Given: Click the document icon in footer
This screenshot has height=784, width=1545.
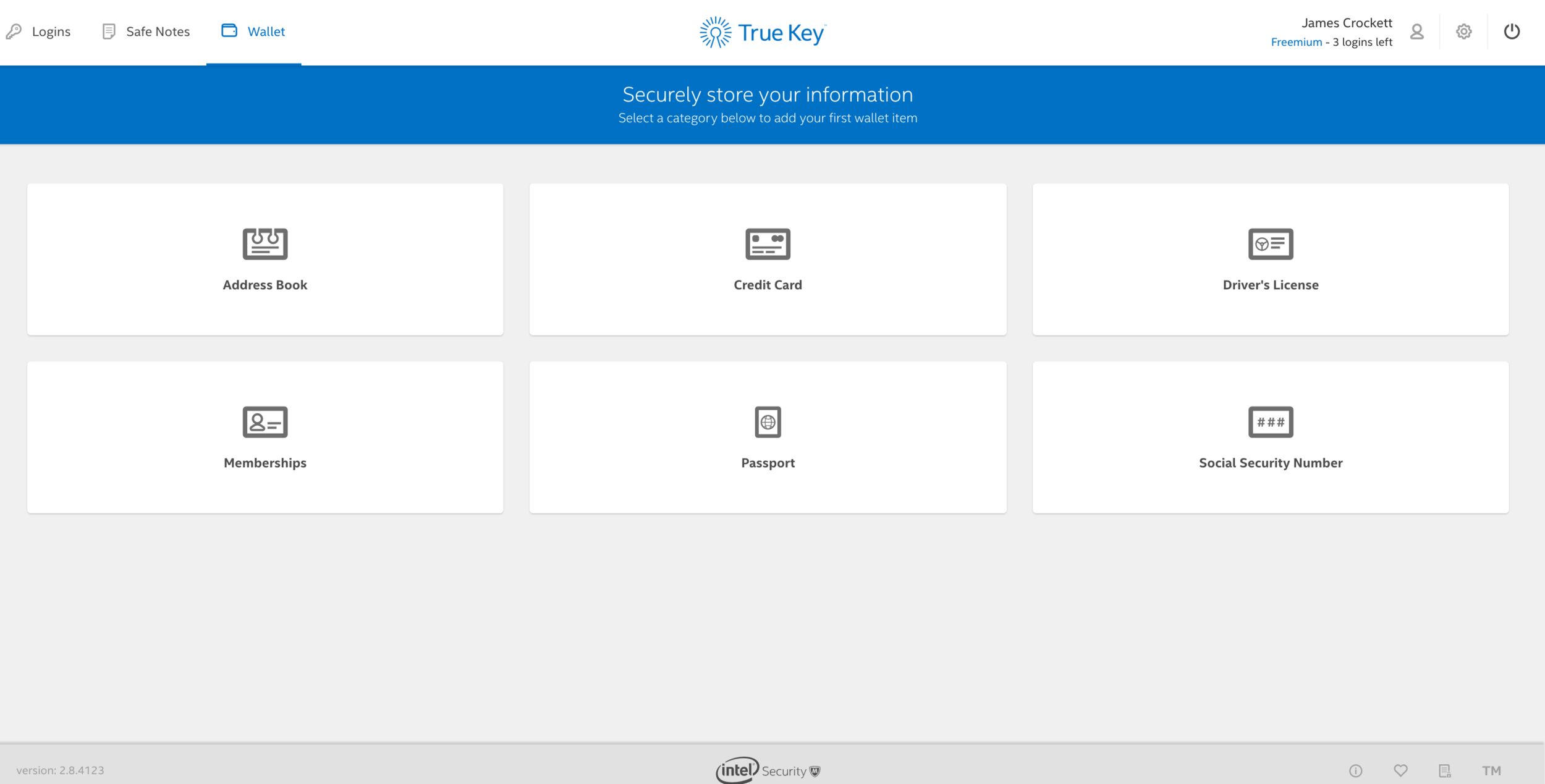Looking at the screenshot, I should pos(1444,770).
